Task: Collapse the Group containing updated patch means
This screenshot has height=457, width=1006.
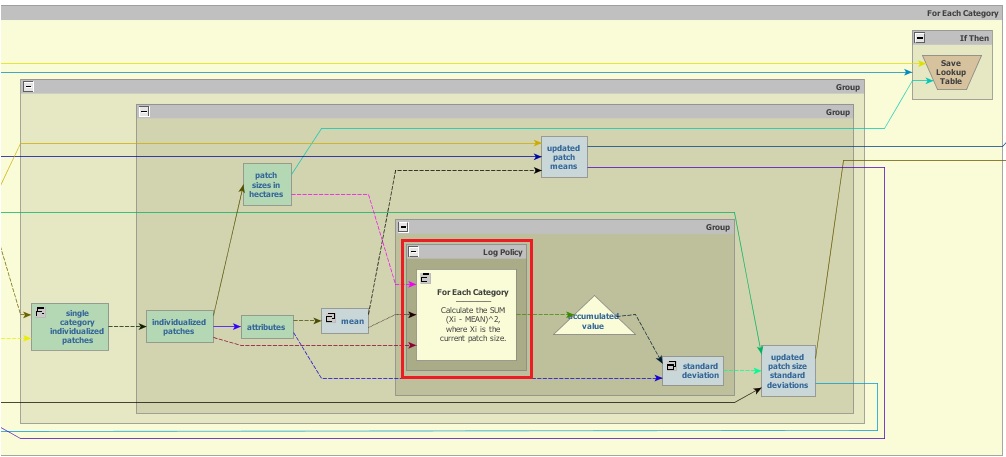Action: [144, 112]
